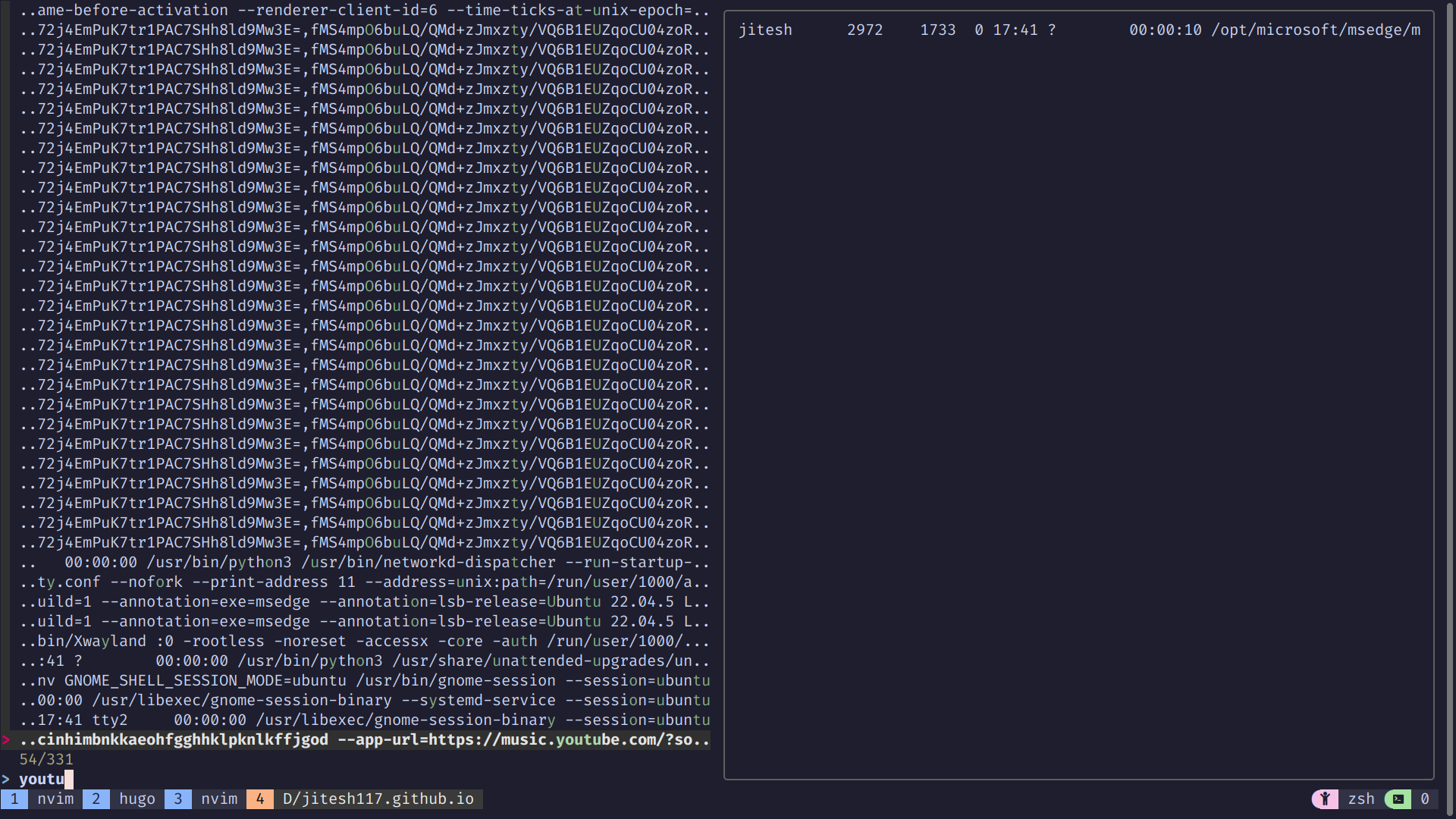Select the D/jitesh117.github.io tmux window
The image size is (1456, 819).
[378, 799]
